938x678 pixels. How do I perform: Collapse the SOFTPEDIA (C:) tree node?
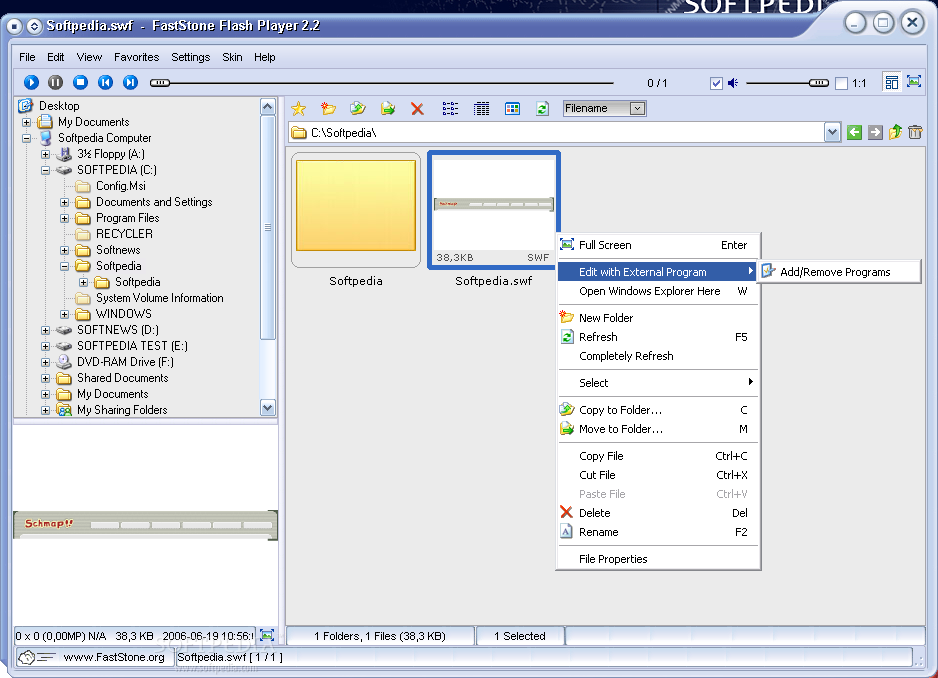46,170
